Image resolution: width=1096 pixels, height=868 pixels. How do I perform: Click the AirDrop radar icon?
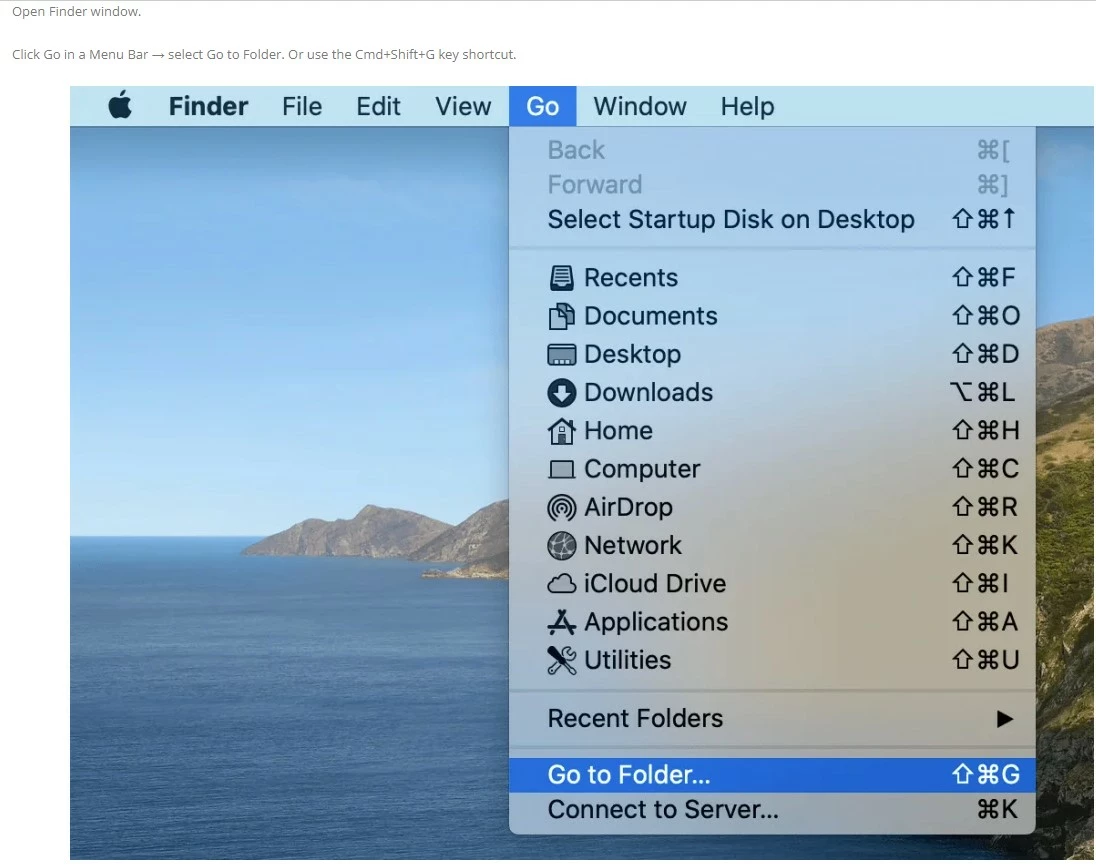click(x=561, y=507)
